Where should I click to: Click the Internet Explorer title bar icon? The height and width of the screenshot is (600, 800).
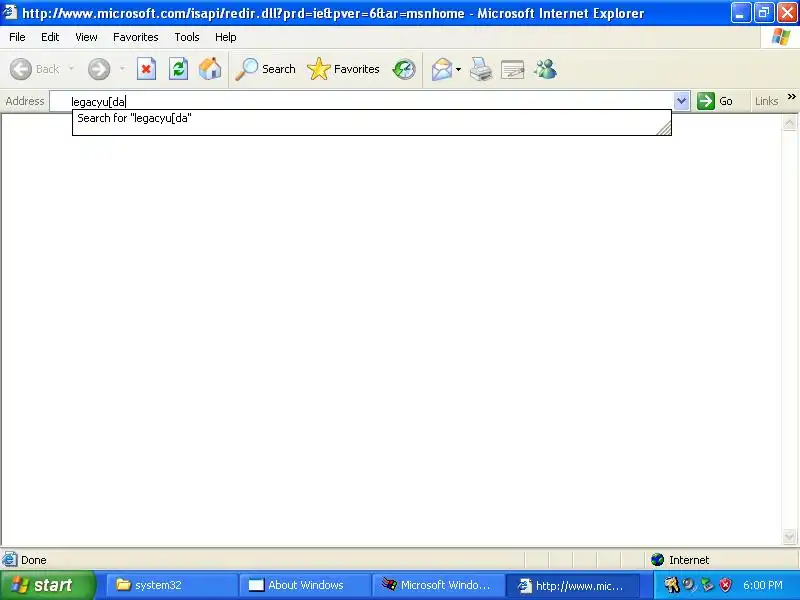(x=10, y=12)
